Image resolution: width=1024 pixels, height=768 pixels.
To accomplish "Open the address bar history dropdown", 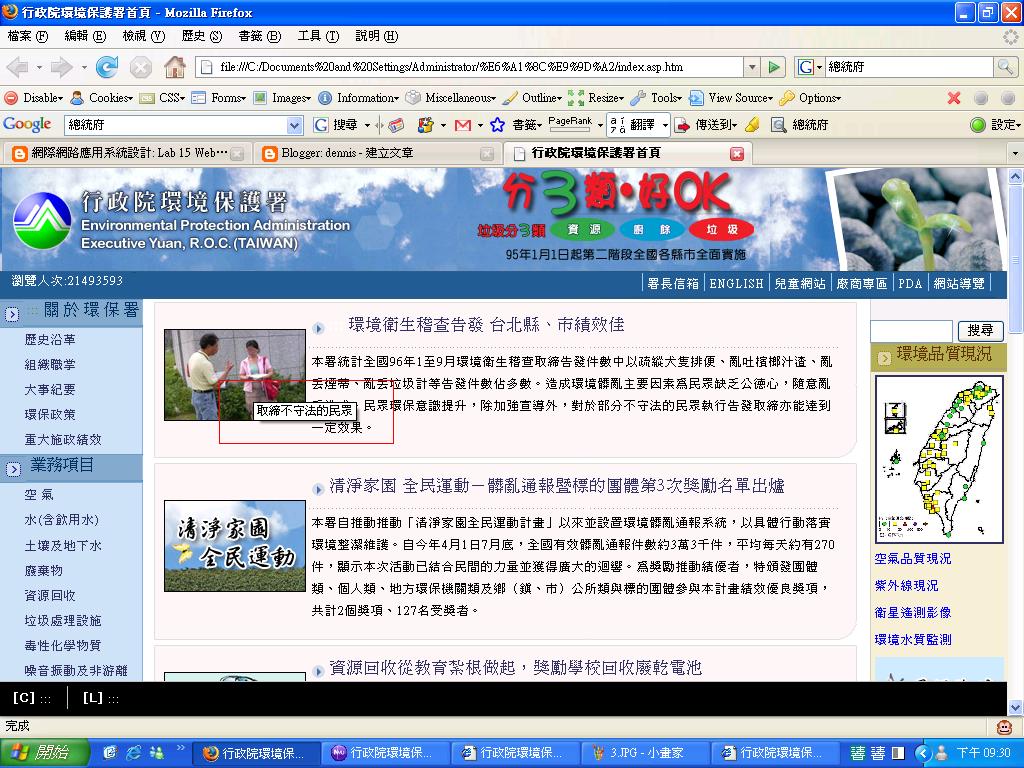I will point(752,67).
